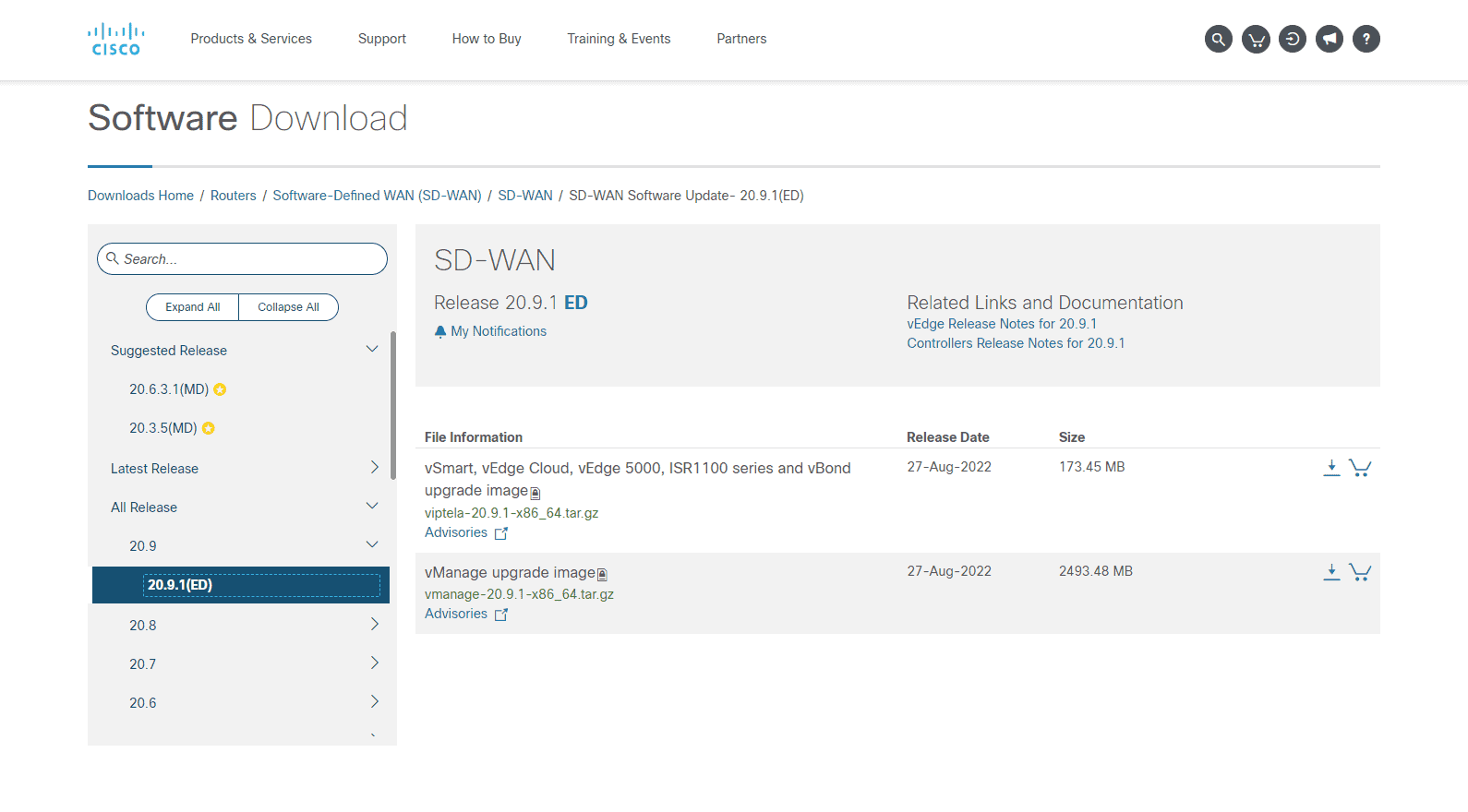Expand the Latest Release section
This screenshot has width=1468, height=812.
click(x=374, y=467)
